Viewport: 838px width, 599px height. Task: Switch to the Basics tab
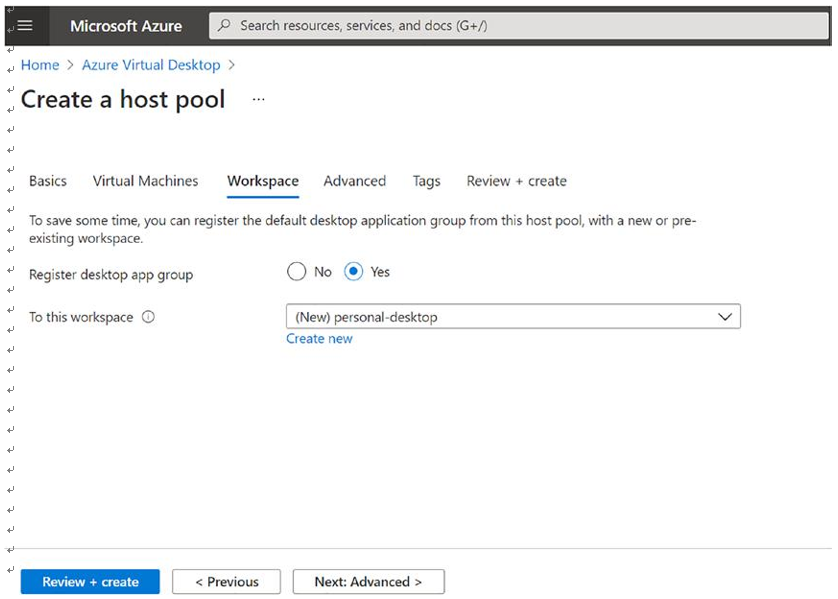(48, 181)
